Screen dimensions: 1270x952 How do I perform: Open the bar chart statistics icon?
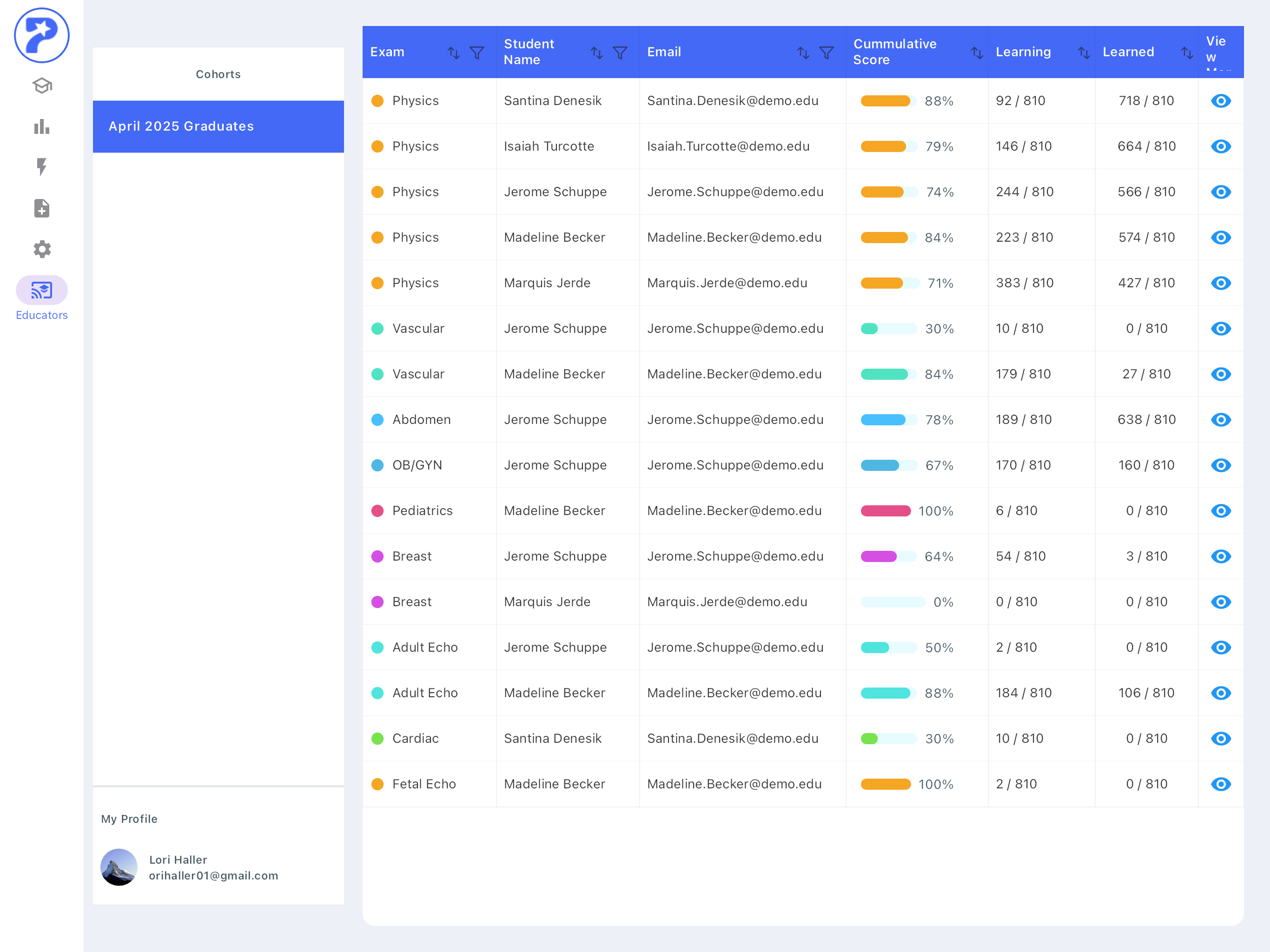click(41, 126)
